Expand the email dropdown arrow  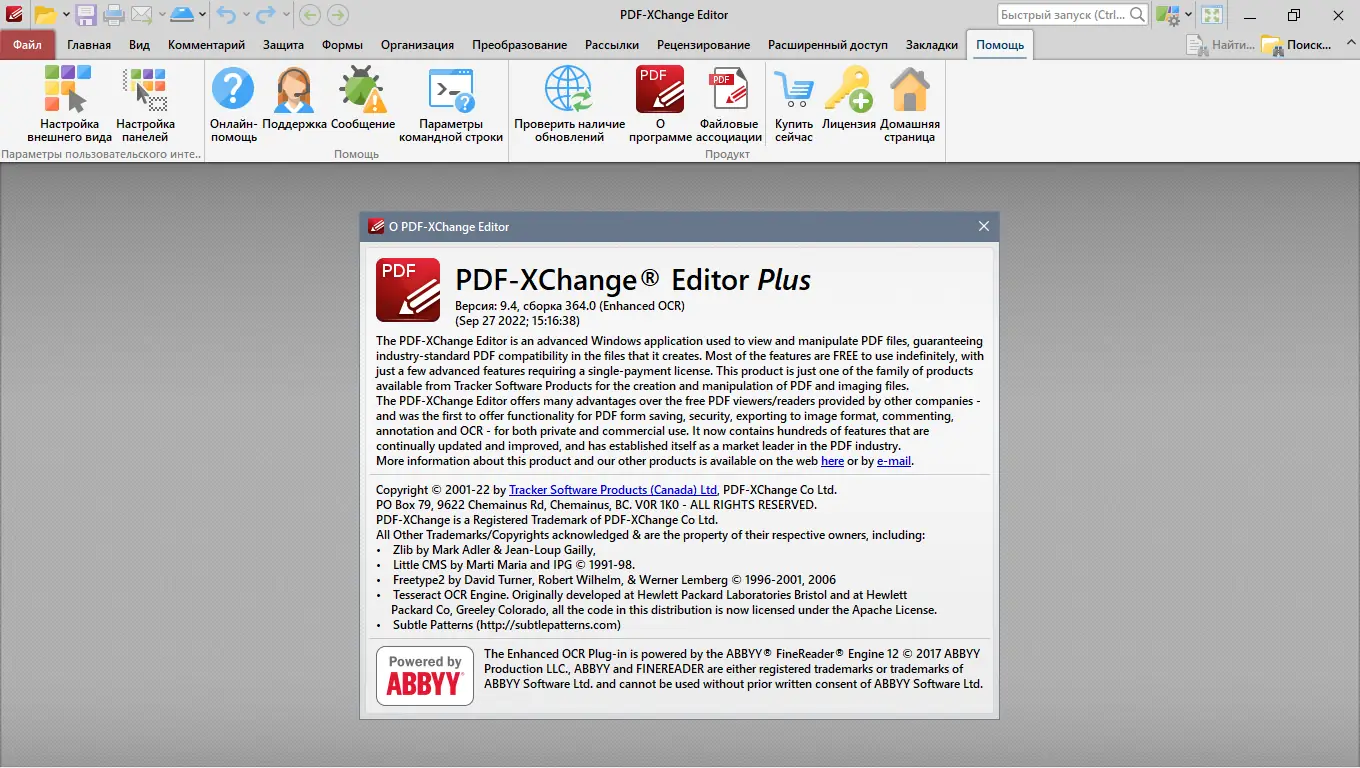click(x=161, y=15)
